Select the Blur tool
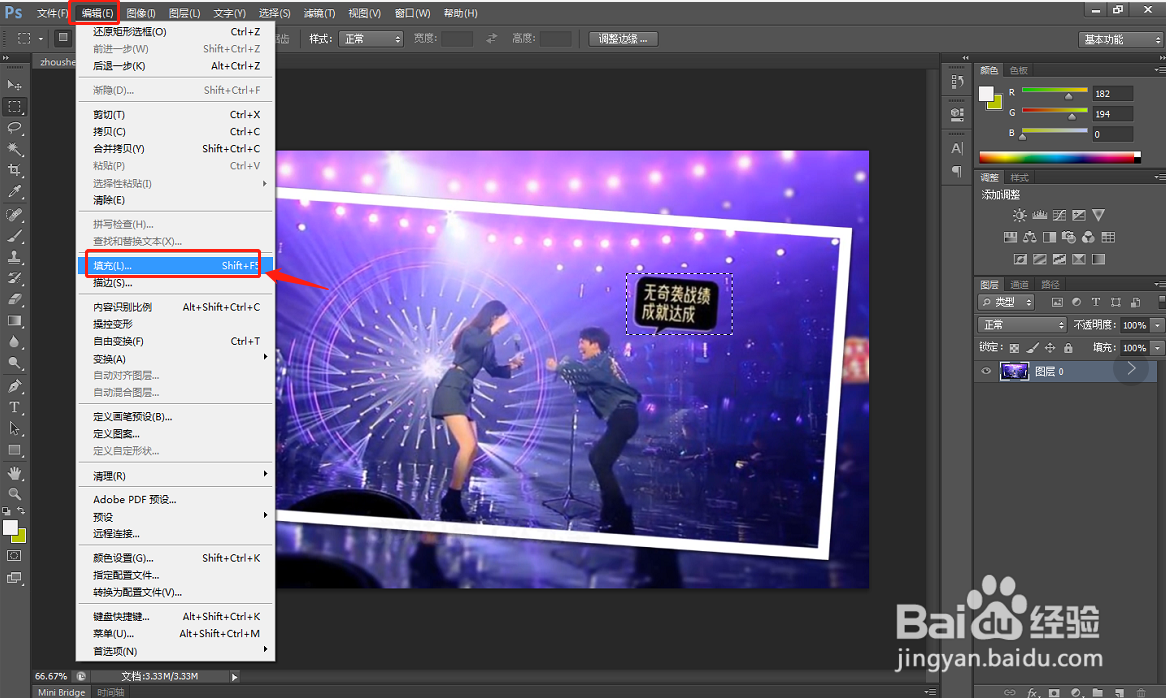The image size is (1166, 698). pos(14,342)
